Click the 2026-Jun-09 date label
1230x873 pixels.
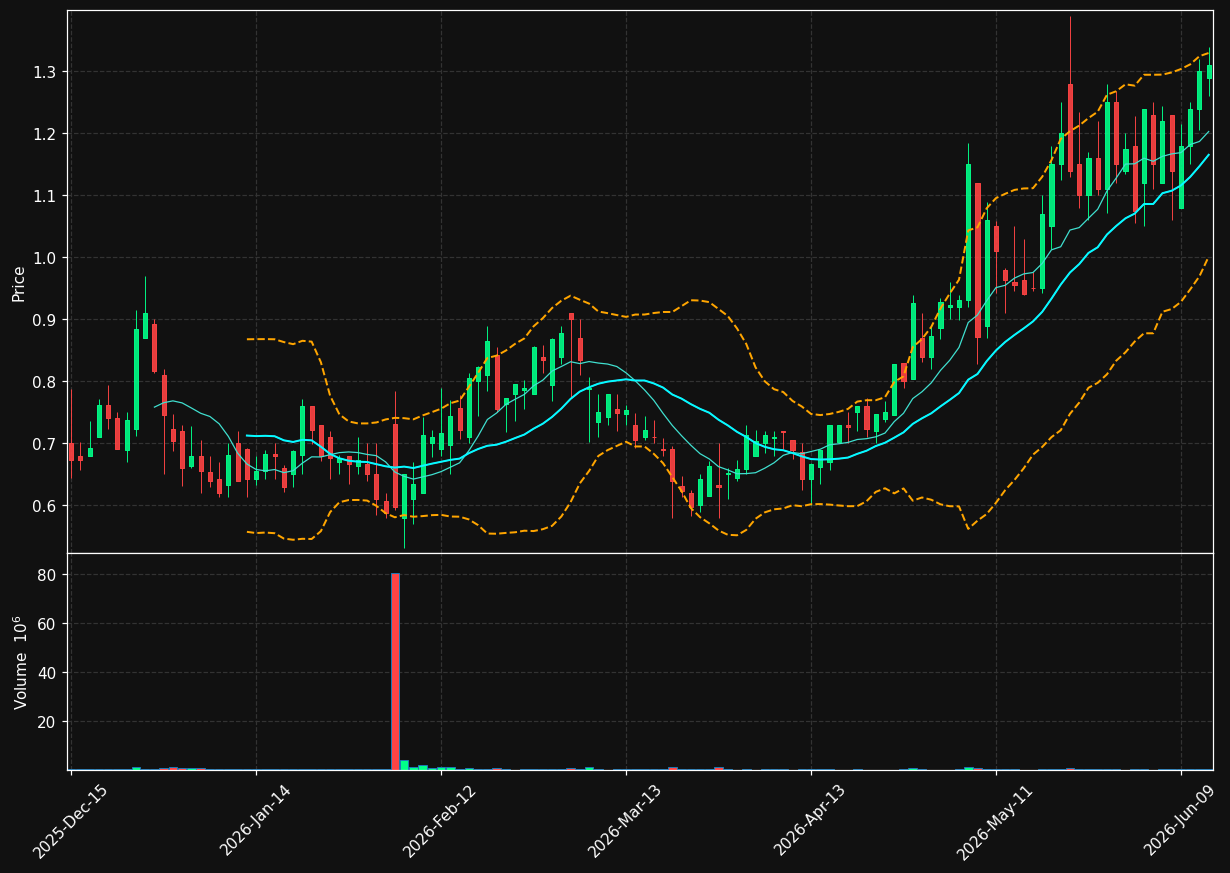pyautogui.click(x=1182, y=821)
